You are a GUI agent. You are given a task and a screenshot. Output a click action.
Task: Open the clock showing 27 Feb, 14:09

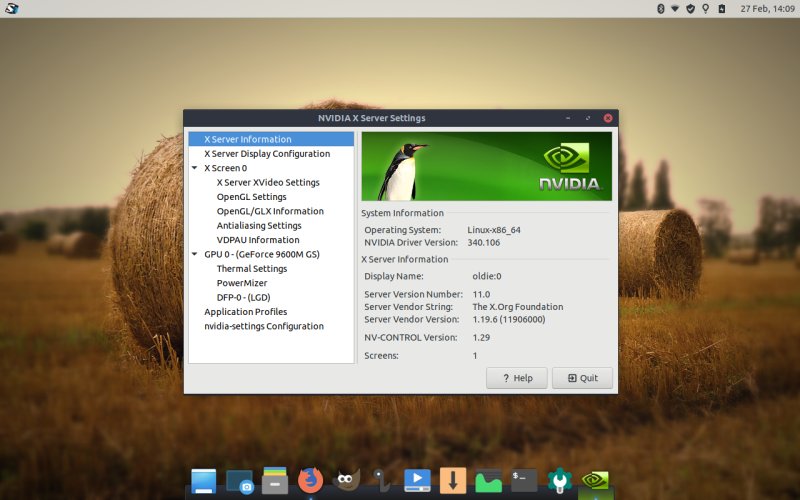(x=767, y=9)
